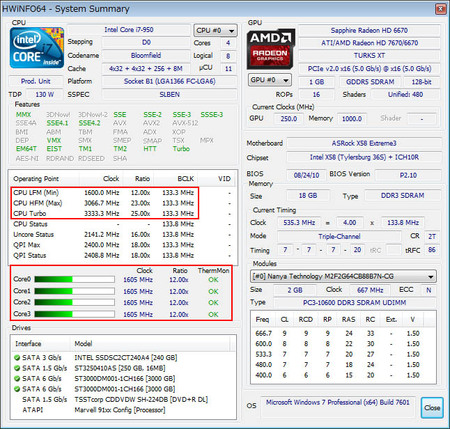Click the Triple-Channel mode field
450x429 pixels.
pos(339,237)
